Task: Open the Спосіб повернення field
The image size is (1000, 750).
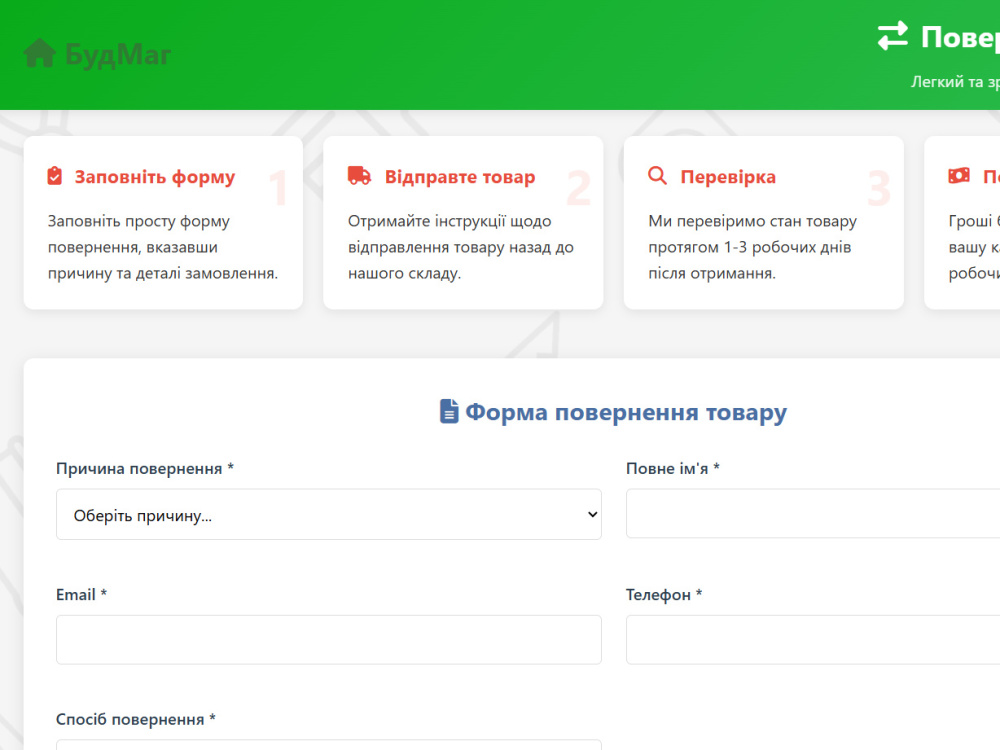Action: (328, 745)
